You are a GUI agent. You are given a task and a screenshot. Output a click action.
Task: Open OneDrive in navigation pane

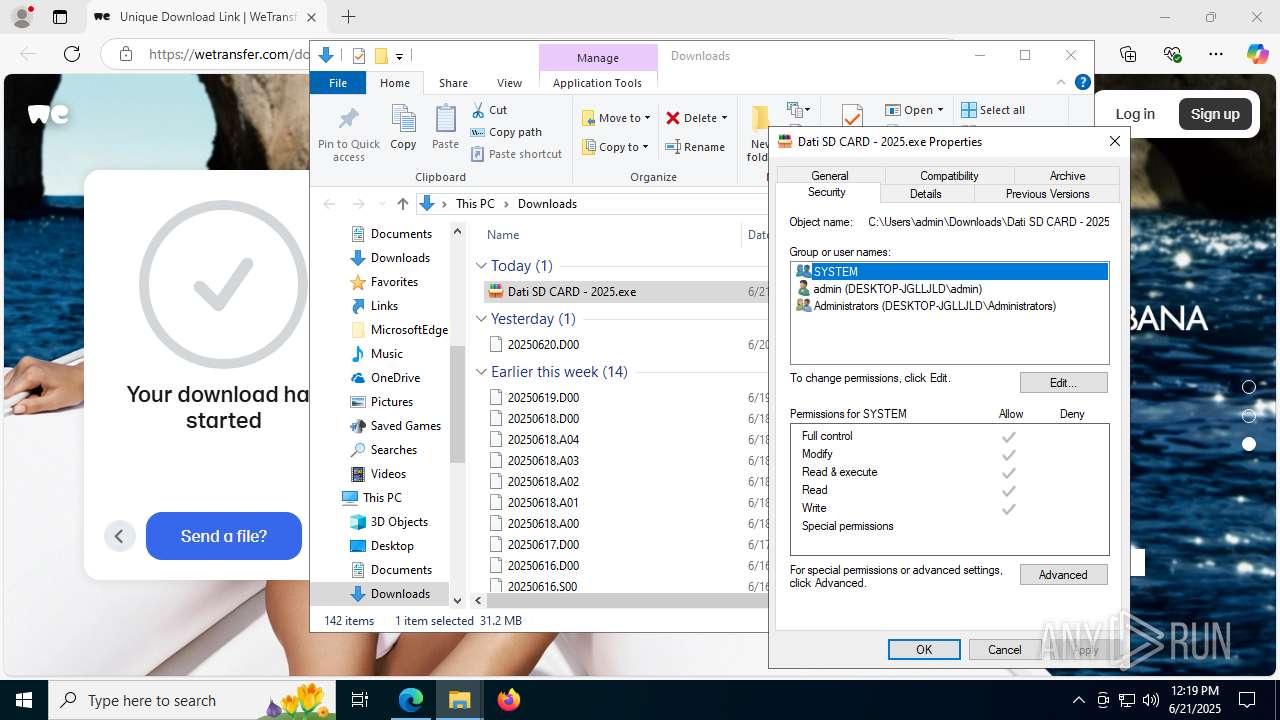point(394,378)
